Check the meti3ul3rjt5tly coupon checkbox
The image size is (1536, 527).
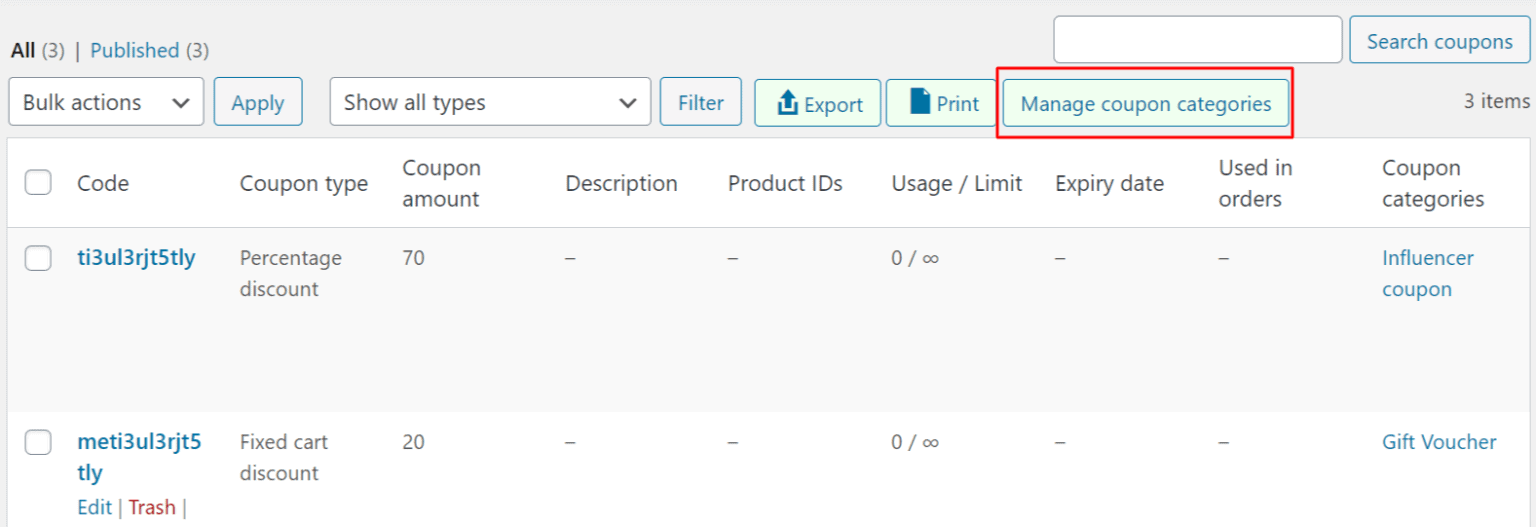coord(38,442)
